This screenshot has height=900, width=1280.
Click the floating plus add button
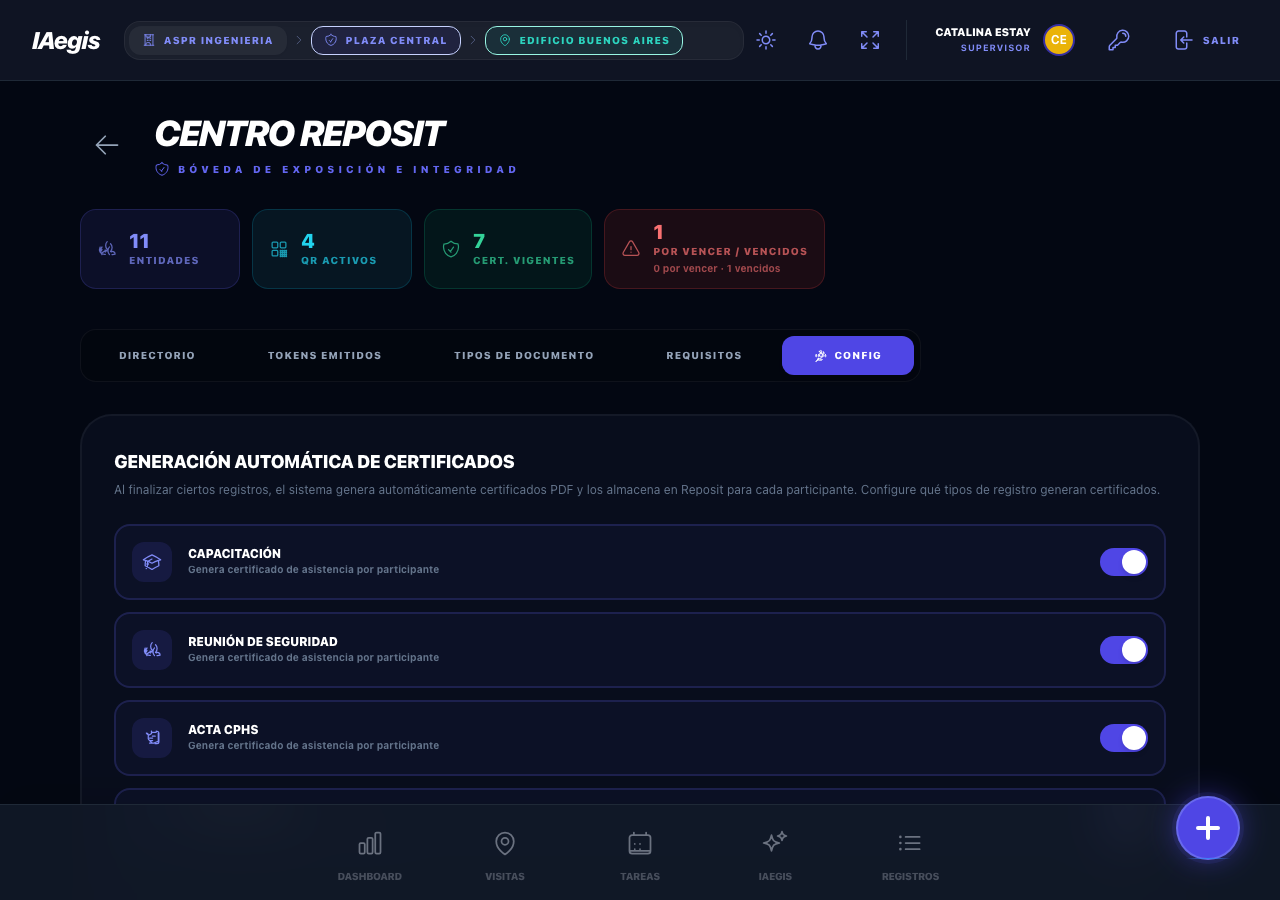1208,828
